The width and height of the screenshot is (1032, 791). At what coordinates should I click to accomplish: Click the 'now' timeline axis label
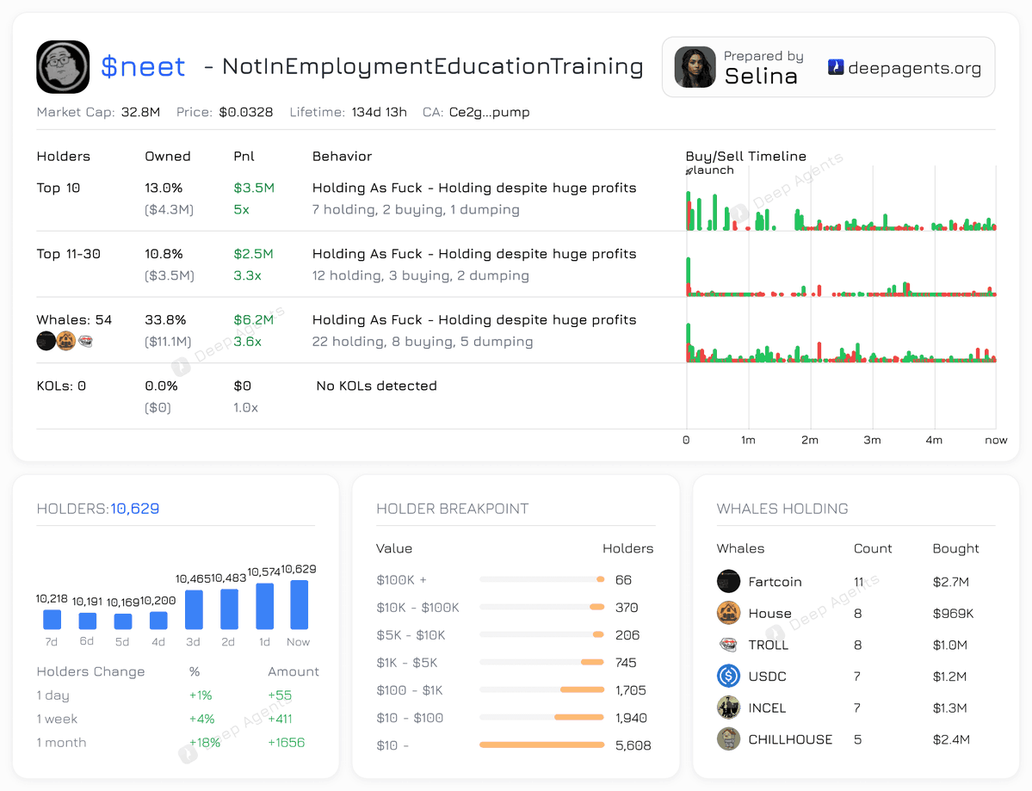tap(996, 440)
